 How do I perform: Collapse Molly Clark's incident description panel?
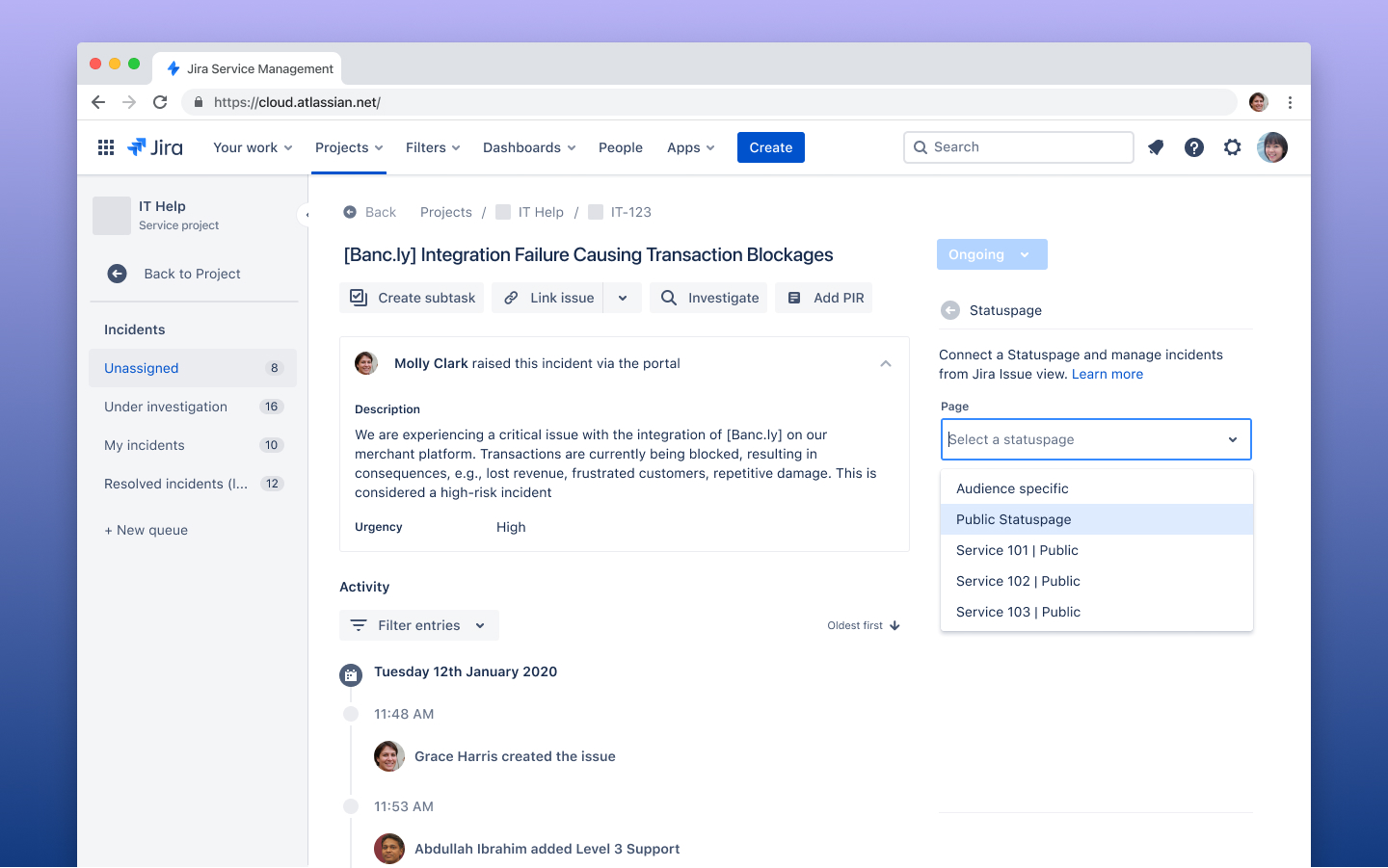pos(885,363)
